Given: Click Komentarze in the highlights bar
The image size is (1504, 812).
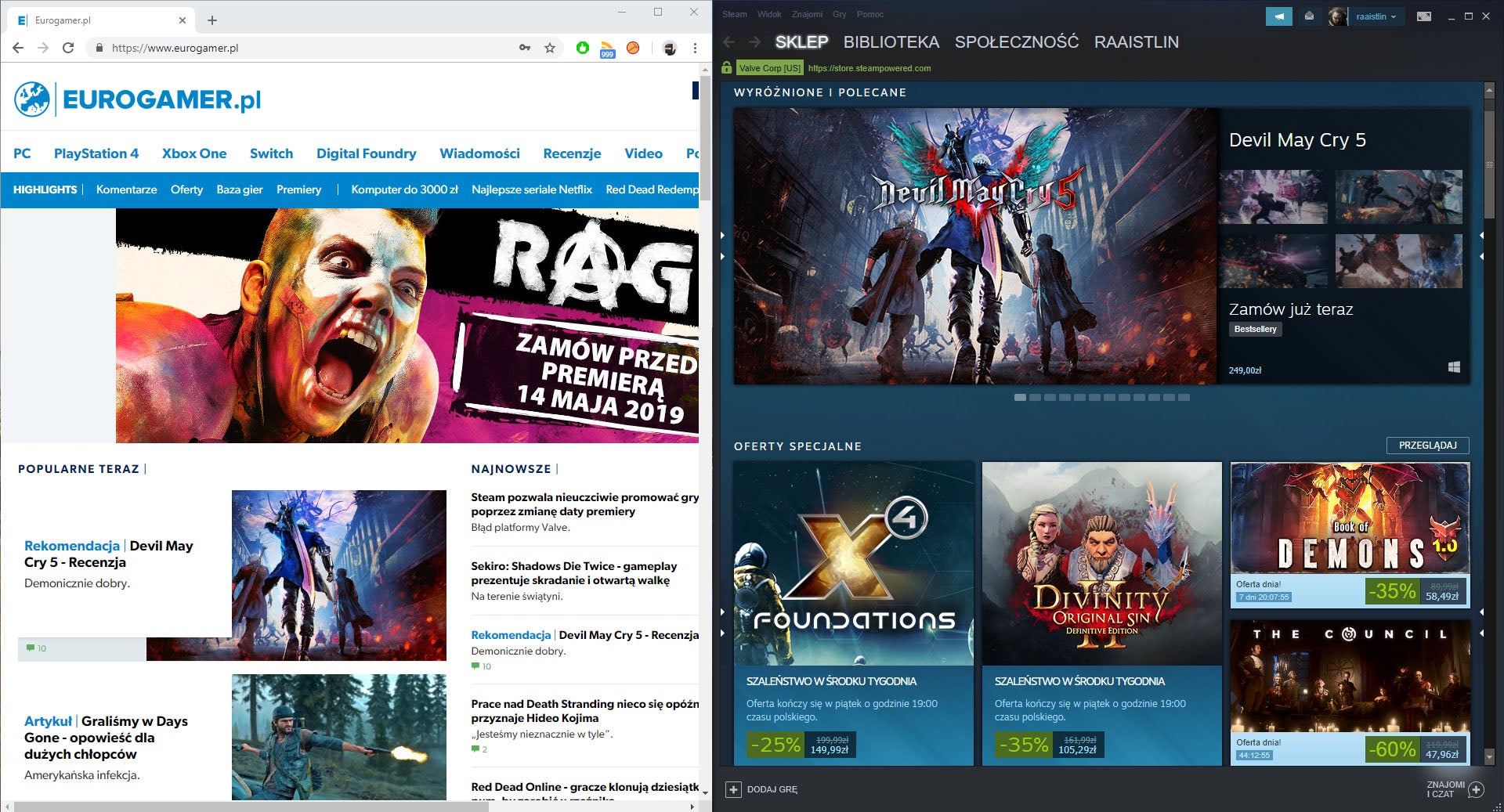Looking at the screenshot, I should (126, 189).
